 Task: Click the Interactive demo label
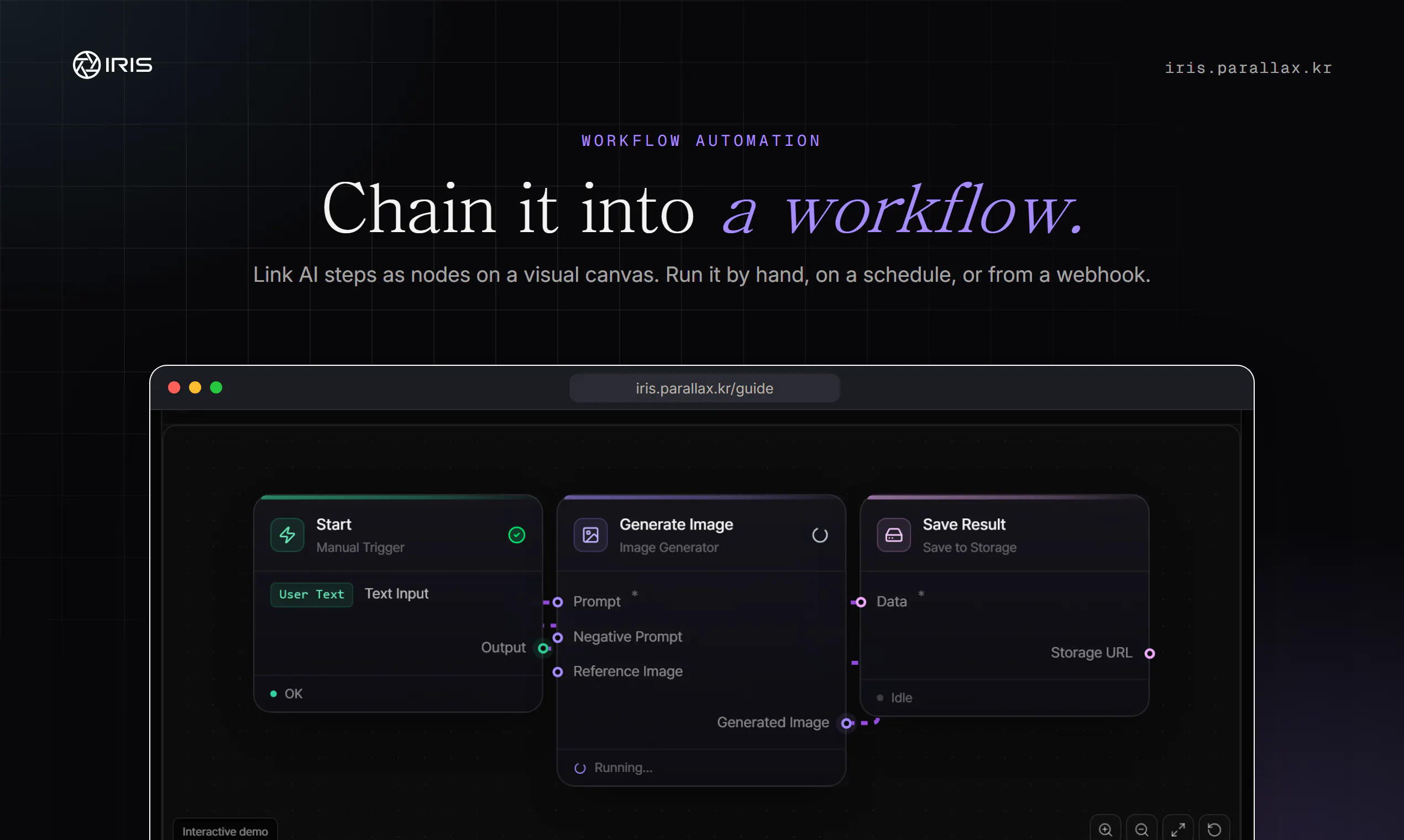(225, 831)
